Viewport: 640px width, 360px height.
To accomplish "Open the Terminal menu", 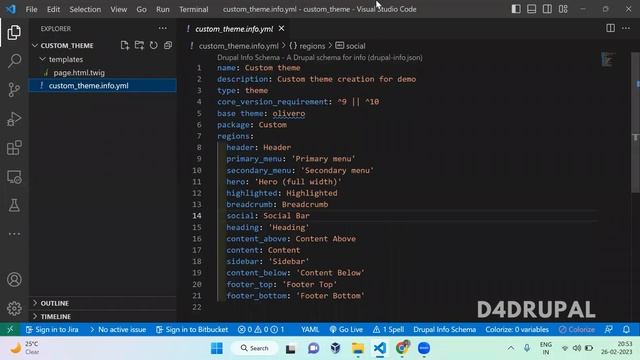I will (x=193, y=9).
